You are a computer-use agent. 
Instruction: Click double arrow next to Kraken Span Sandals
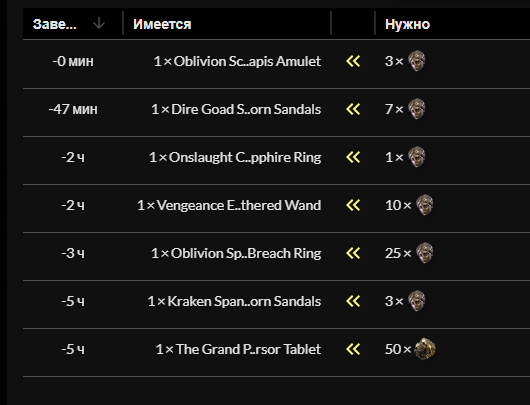click(353, 302)
